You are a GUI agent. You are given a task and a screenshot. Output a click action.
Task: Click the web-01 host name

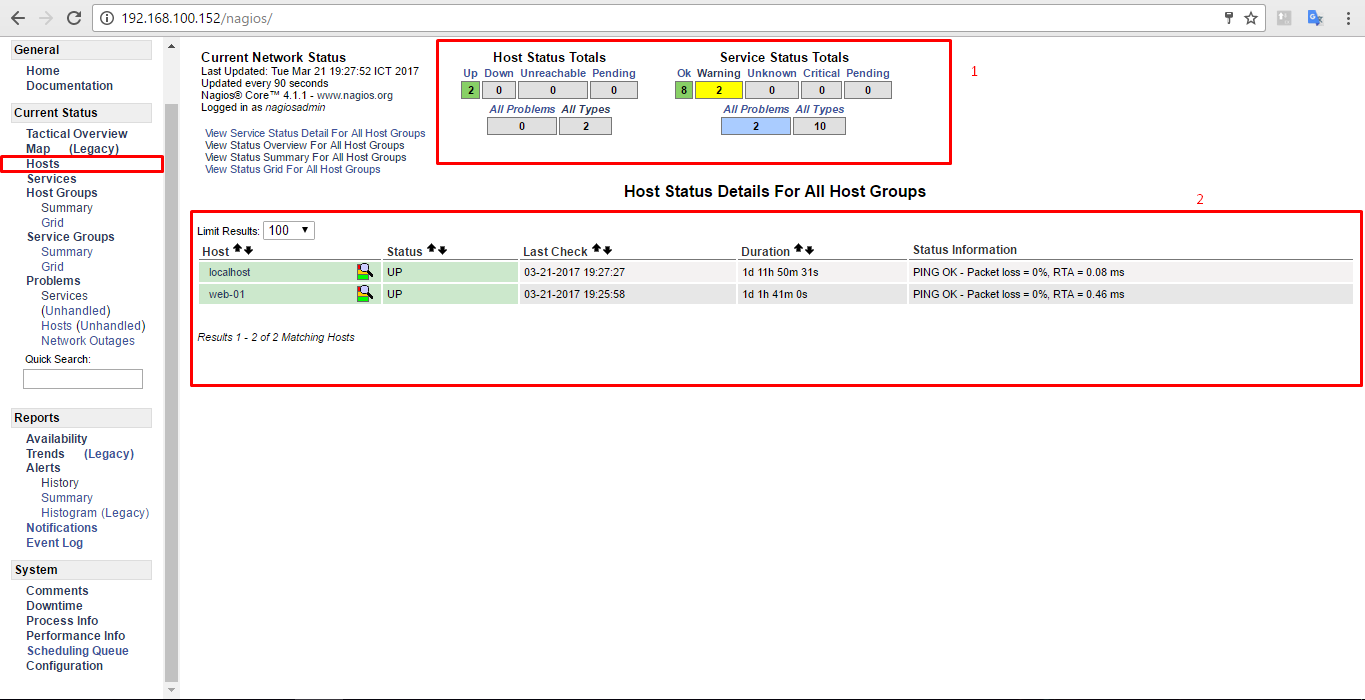pos(227,294)
